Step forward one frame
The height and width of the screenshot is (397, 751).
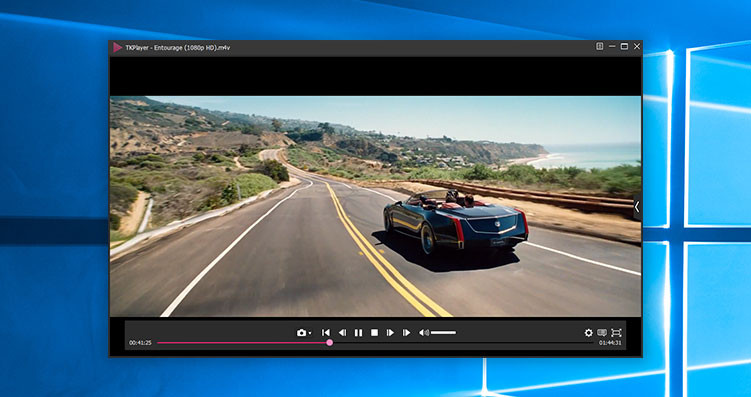[390, 332]
